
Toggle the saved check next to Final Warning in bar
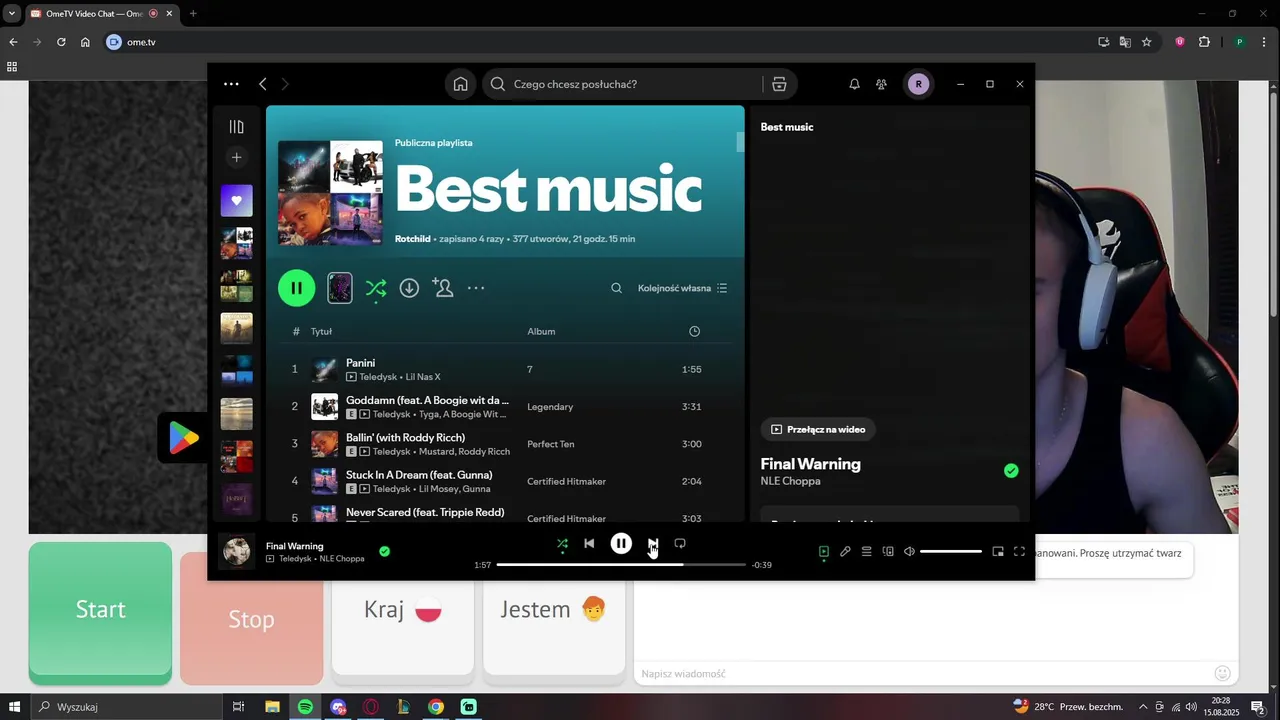click(x=384, y=551)
